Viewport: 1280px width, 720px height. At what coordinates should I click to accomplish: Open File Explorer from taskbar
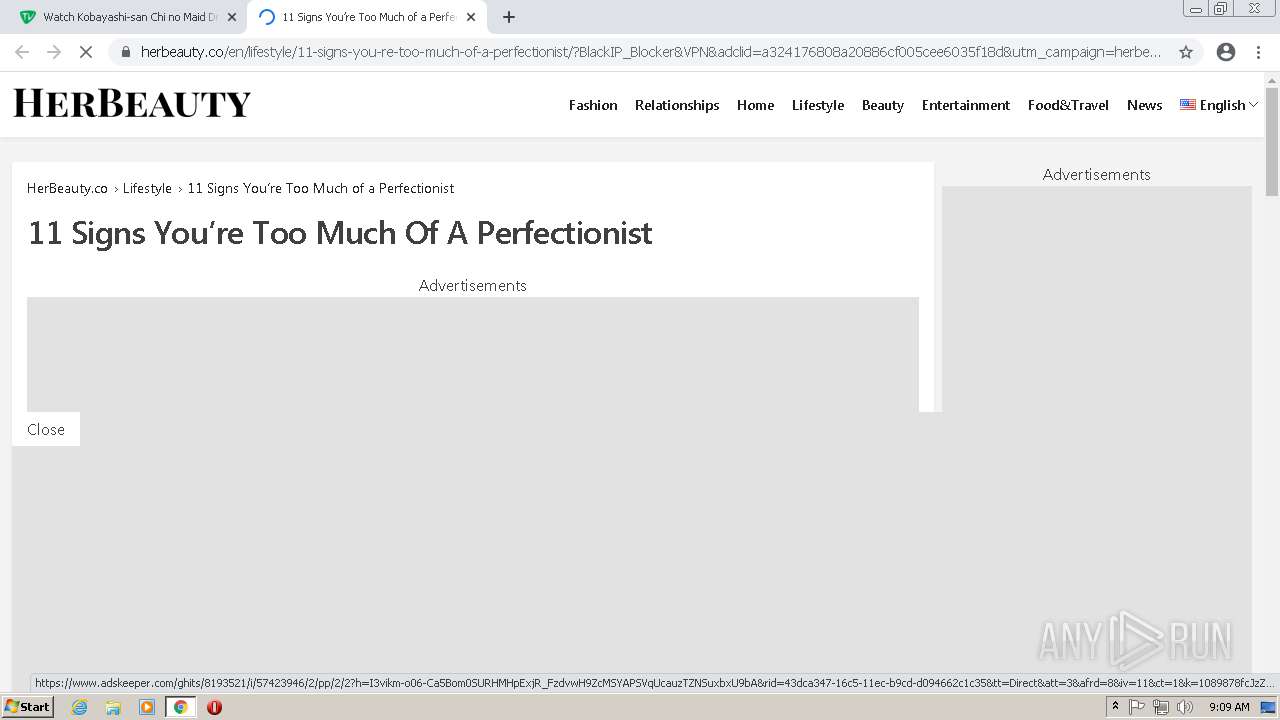click(x=113, y=707)
